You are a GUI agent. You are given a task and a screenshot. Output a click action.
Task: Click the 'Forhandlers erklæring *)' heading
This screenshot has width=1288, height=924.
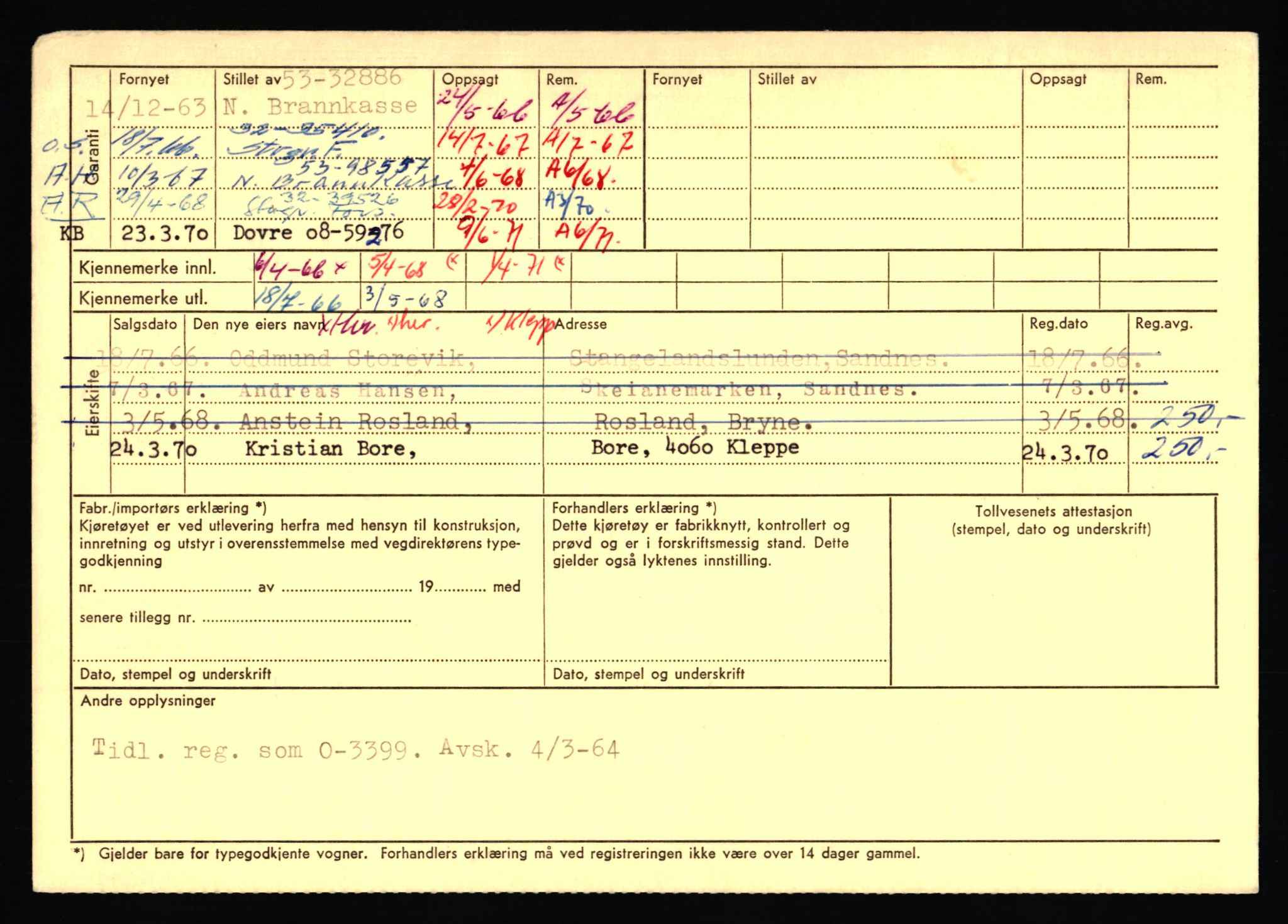pos(634,508)
